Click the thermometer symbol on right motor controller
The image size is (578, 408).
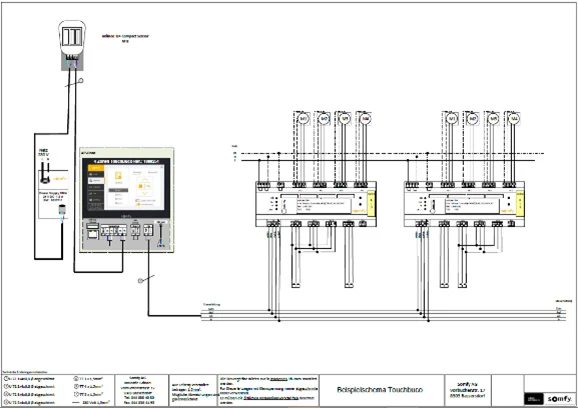point(433,206)
